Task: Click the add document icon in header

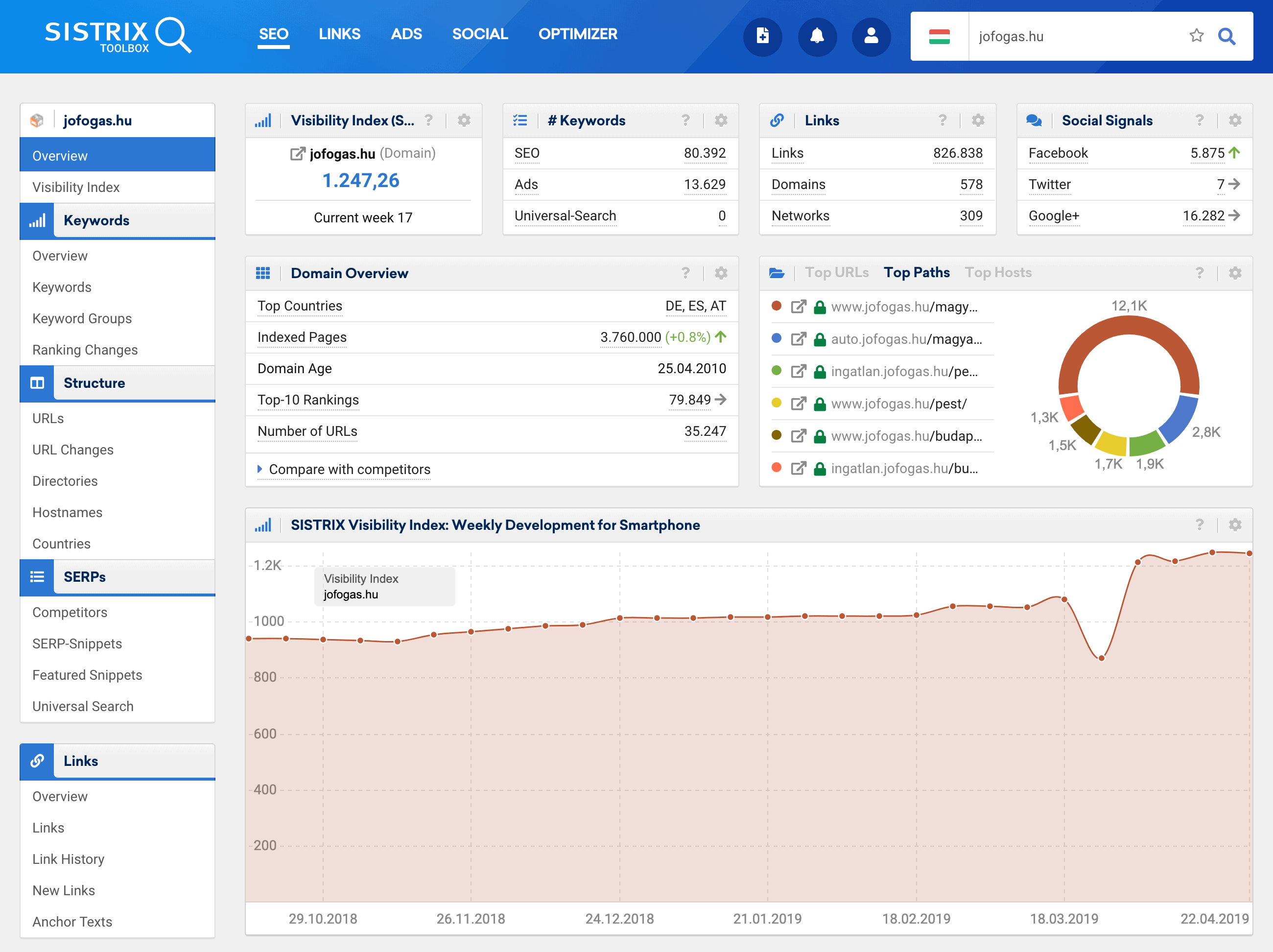Action: click(762, 36)
